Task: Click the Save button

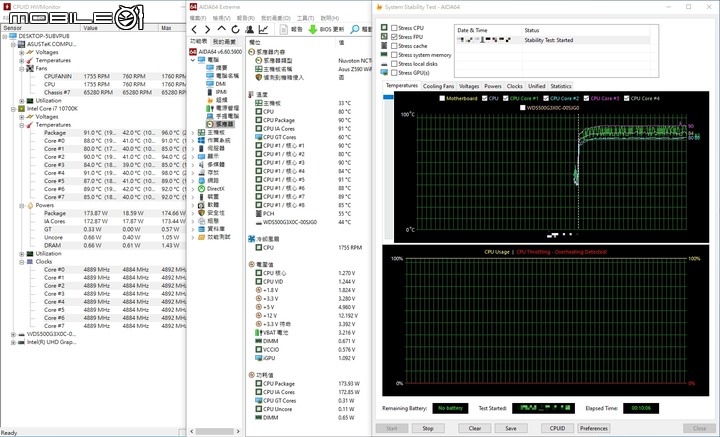Action: point(511,428)
